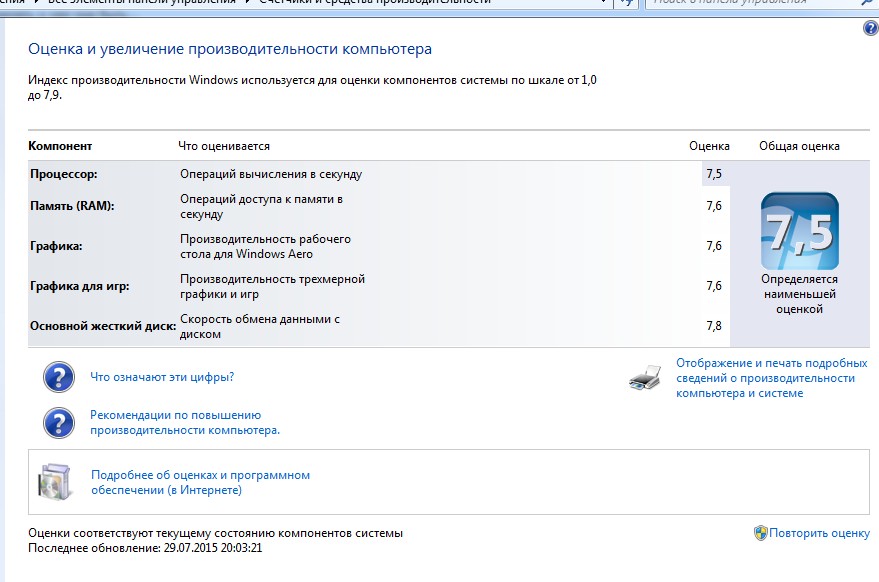Click the 'Оценка' column header
Image resolution: width=879 pixels, height=582 pixels.
tap(709, 146)
